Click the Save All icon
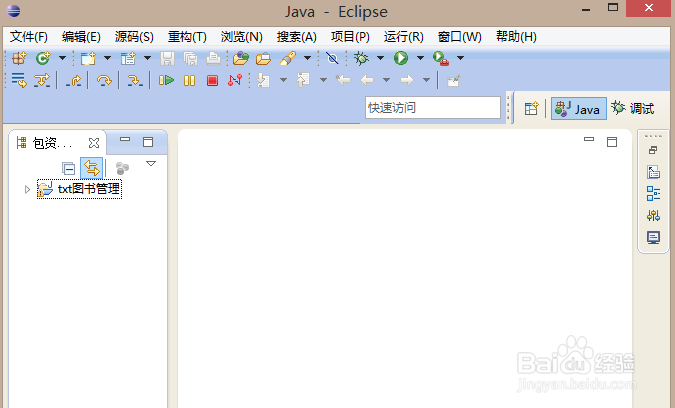The height and width of the screenshot is (408, 675). pyautogui.click(x=190, y=58)
